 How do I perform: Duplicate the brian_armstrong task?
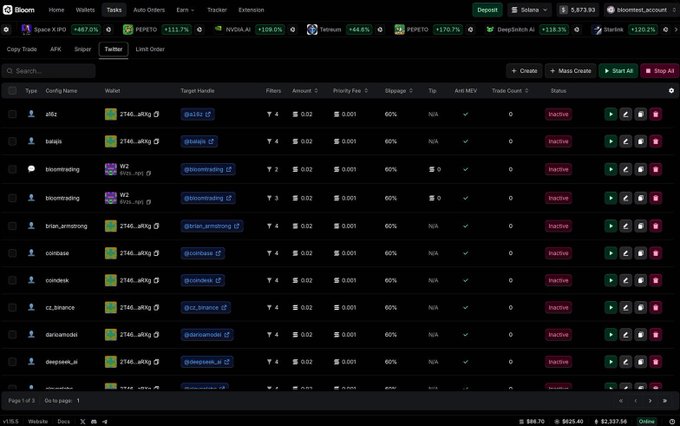[641, 226]
